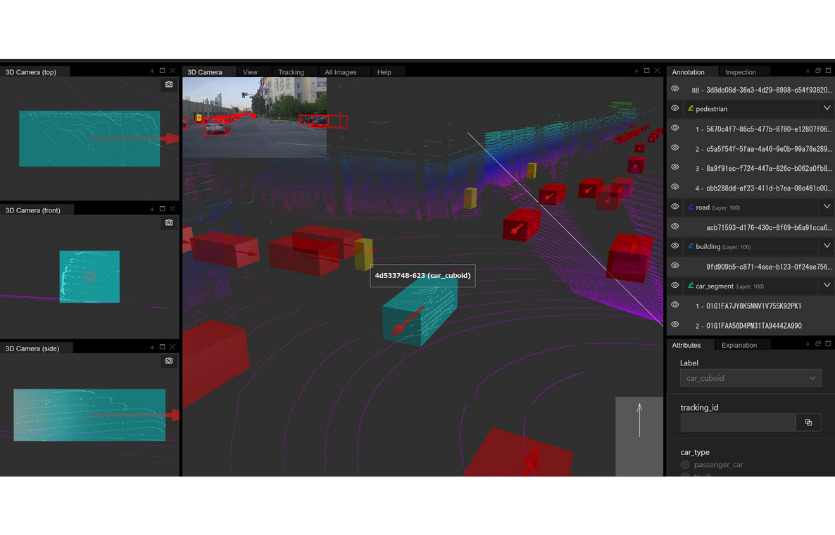The width and height of the screenshot is (835, 535).
Task: Open the All Images tab
Action: pyautogui.click(x=339, y=72)
